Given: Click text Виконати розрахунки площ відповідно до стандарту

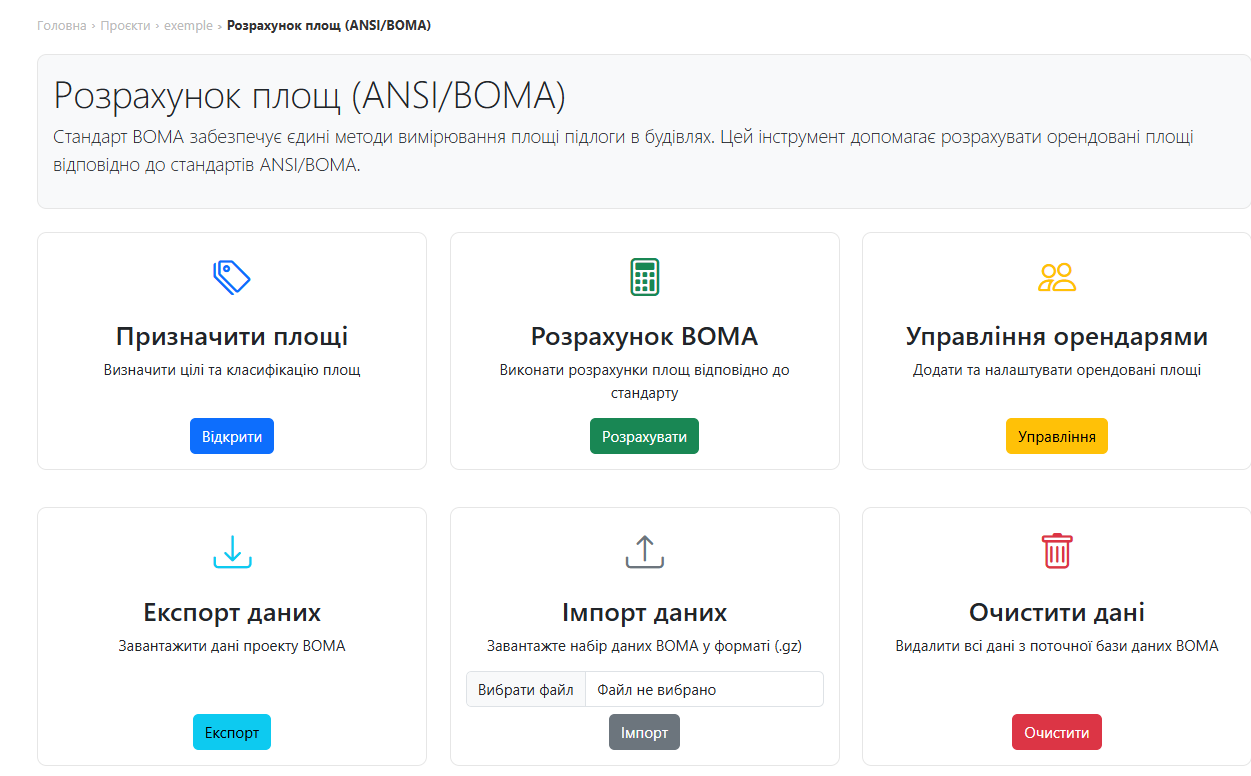Looking at the screenshot, I should point(644,381).
